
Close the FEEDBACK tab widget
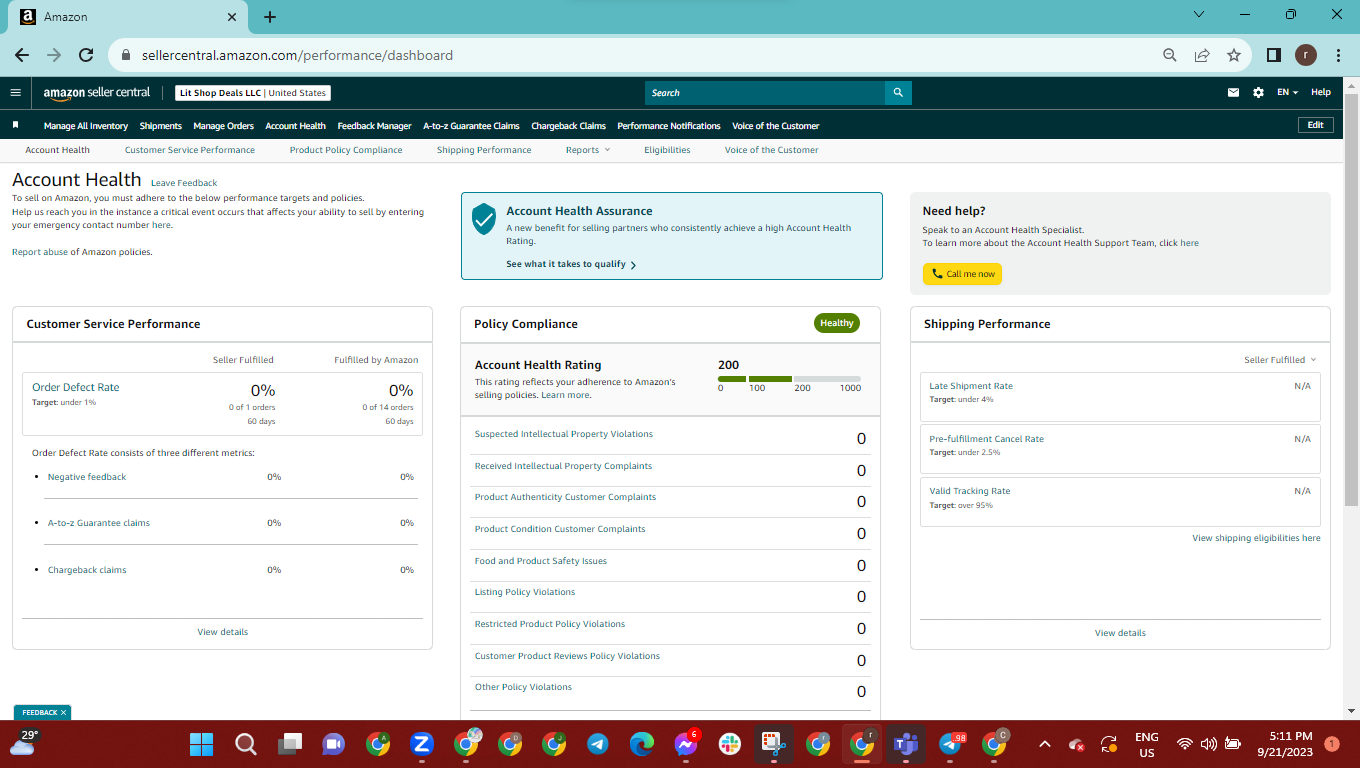[63, 713]
